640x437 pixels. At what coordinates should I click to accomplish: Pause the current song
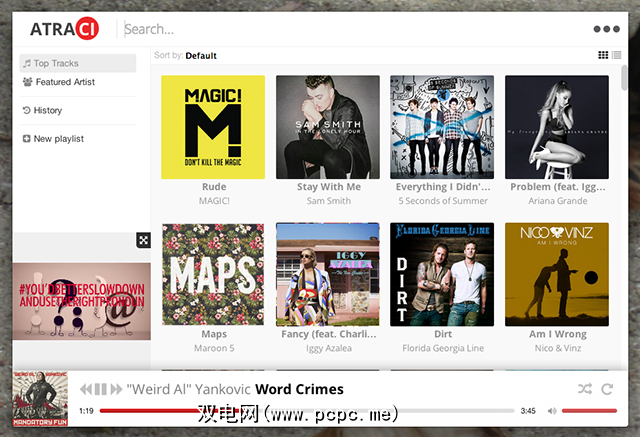(100, 389)
